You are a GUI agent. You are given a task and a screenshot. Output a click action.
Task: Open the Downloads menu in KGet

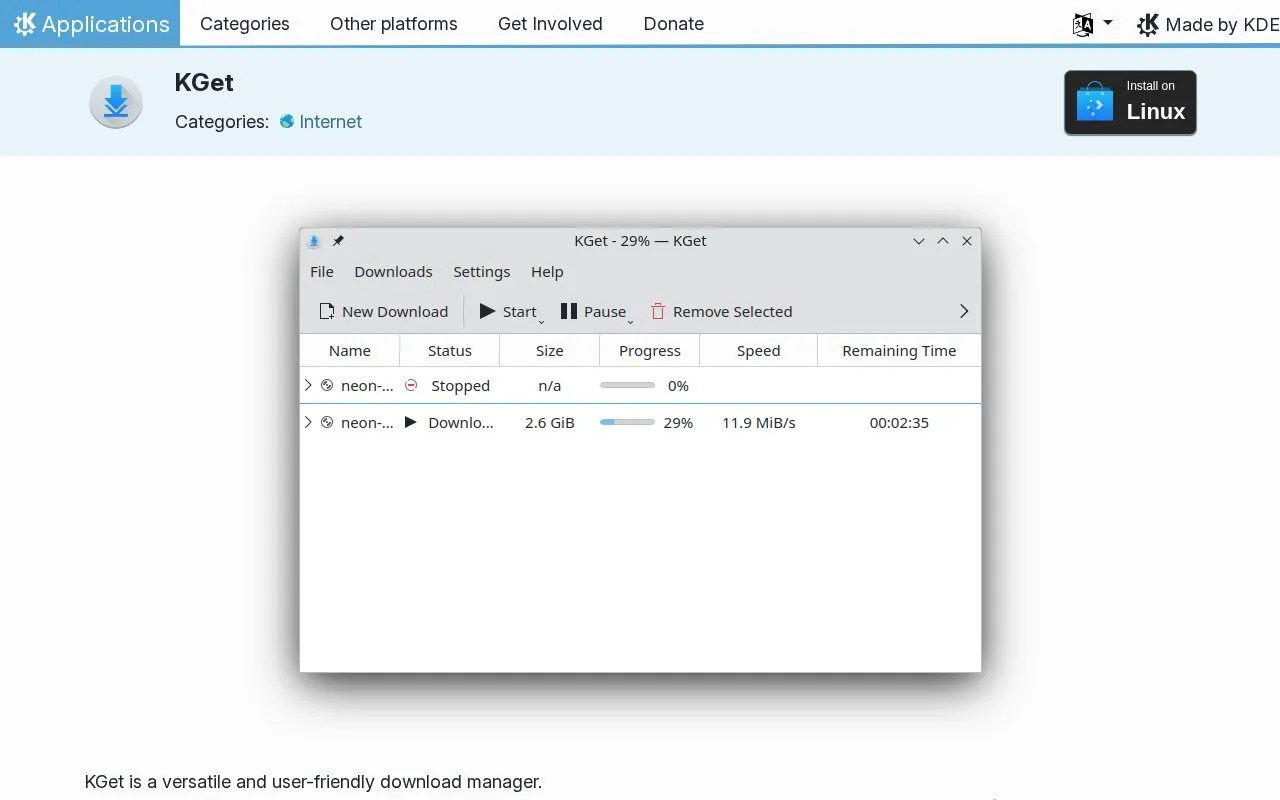pos(393,272)
